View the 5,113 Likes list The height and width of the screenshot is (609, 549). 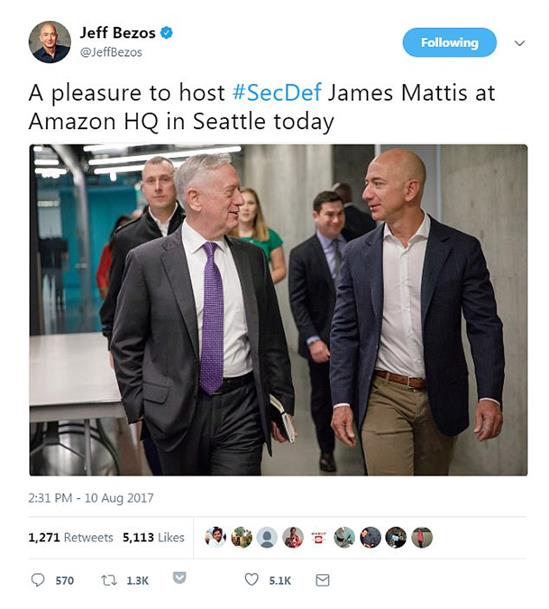coord(153,538)
